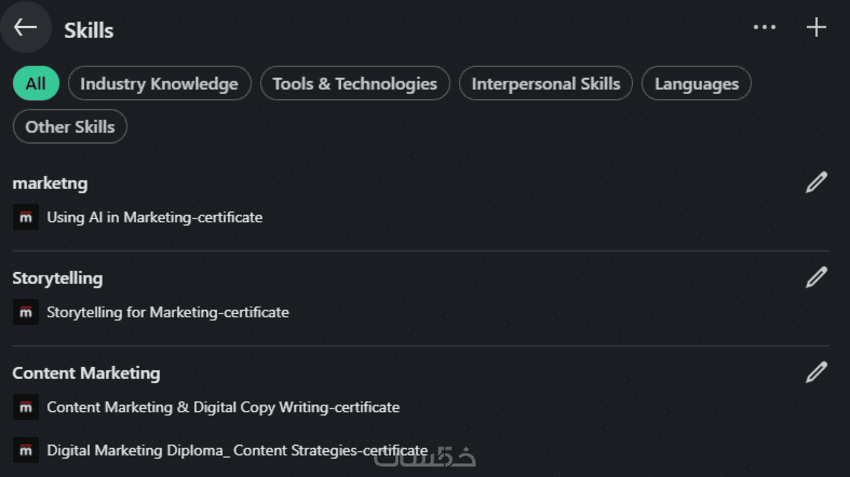
Task: Filter skills by Industry Knowledge
Action: 159,84
